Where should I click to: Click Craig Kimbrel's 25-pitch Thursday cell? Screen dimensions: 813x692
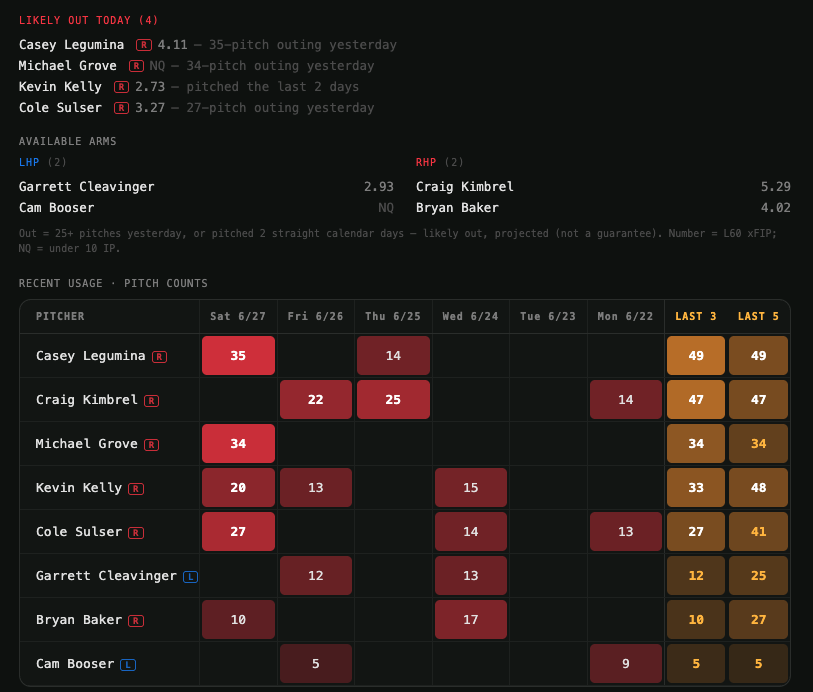pyautogui.click(x=393, y=400)
